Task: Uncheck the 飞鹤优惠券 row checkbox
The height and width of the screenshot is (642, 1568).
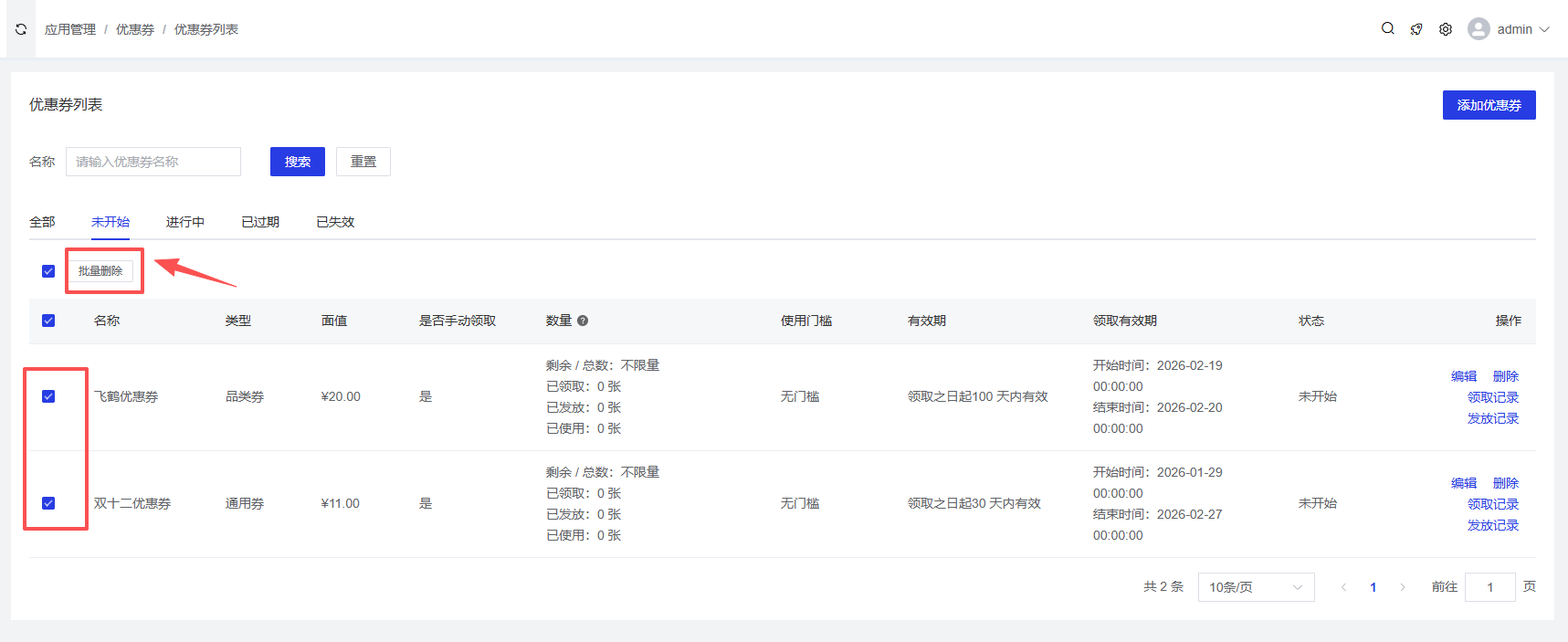Action: [48, 396]
